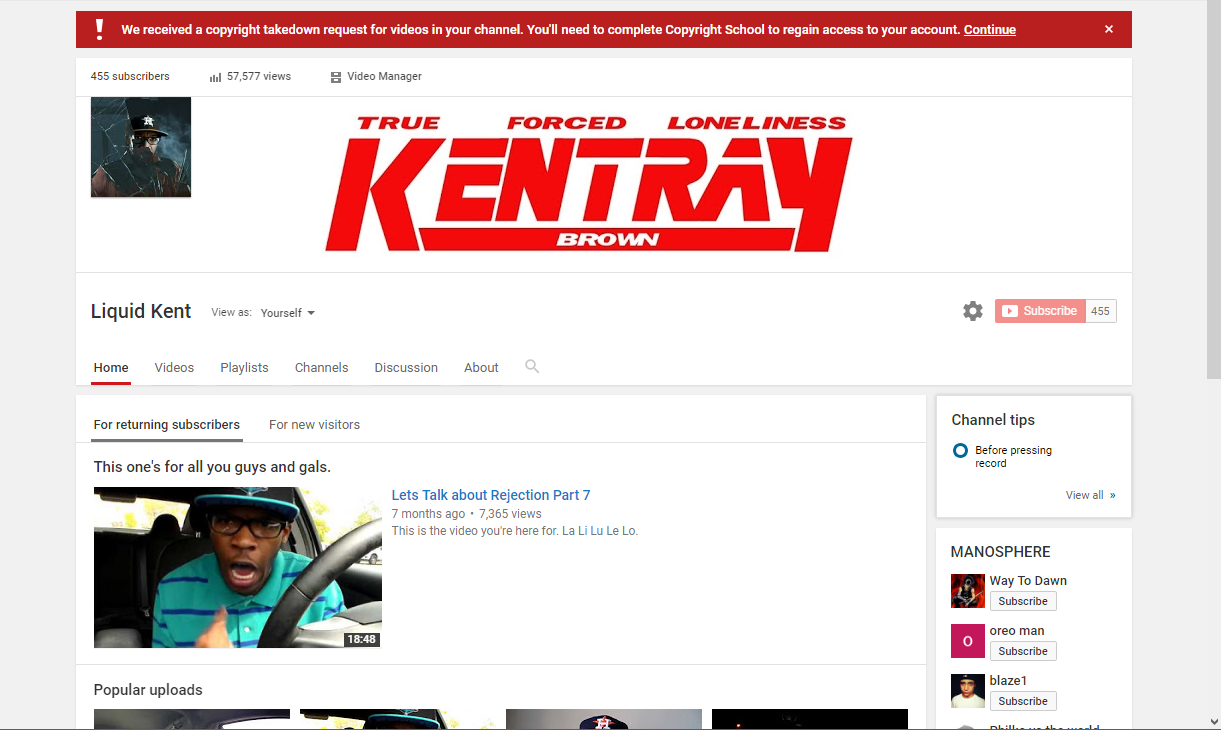Click blaze1 channel avatar

tap(968, 691)
